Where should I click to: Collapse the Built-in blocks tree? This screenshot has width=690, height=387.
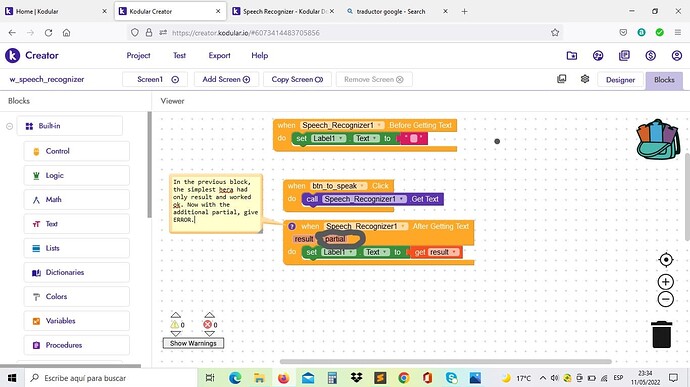tap(9, 126)
